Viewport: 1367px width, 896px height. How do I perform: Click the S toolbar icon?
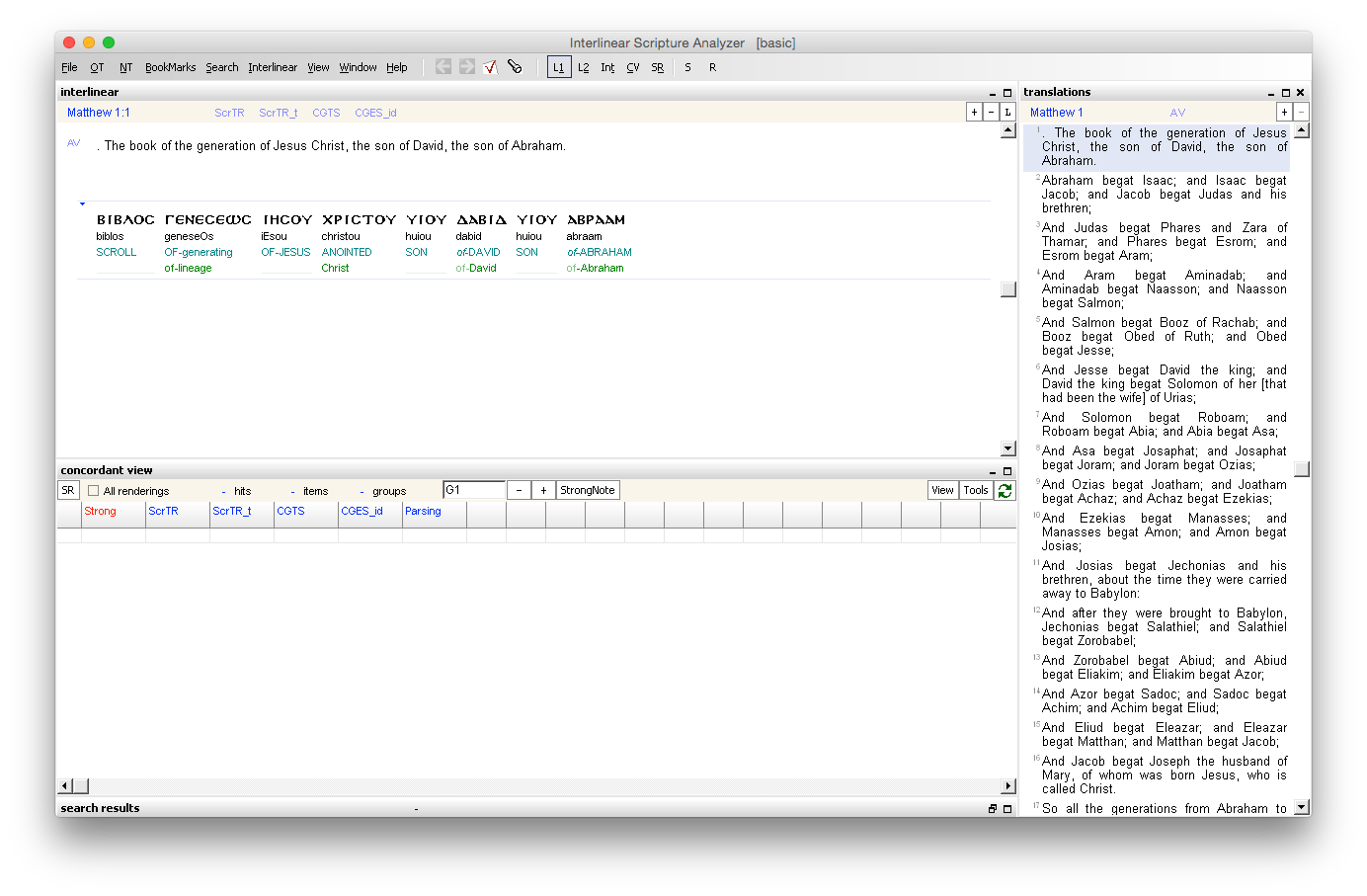click(687, 67)
